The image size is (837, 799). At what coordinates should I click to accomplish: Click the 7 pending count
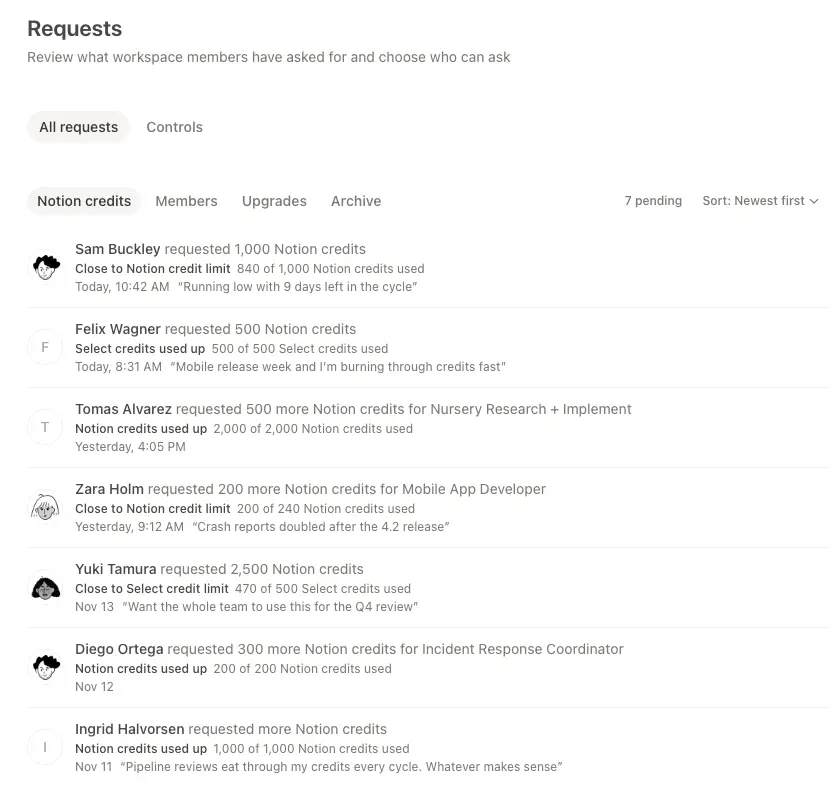(x=653, y=201)
